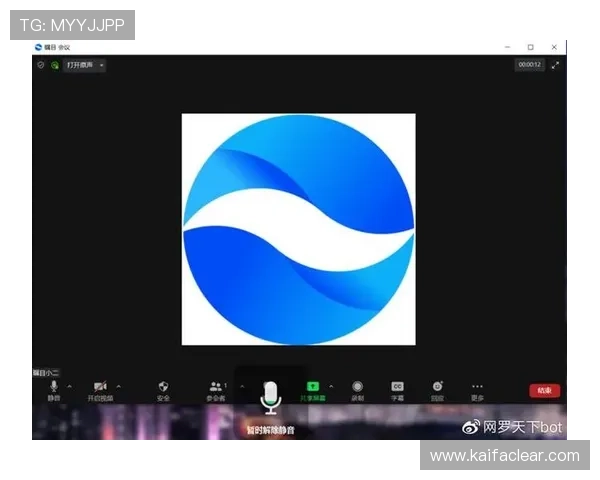This screenshot has height=480, width=600.
Task: Open the 安全 security shield menu
Action: [163, 390]
